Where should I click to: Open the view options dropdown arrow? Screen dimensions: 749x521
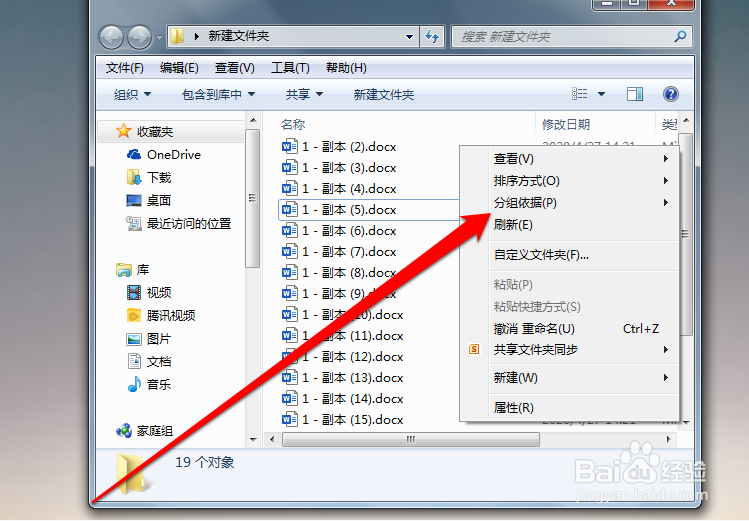pyautogui.click(x=601, y=94)
